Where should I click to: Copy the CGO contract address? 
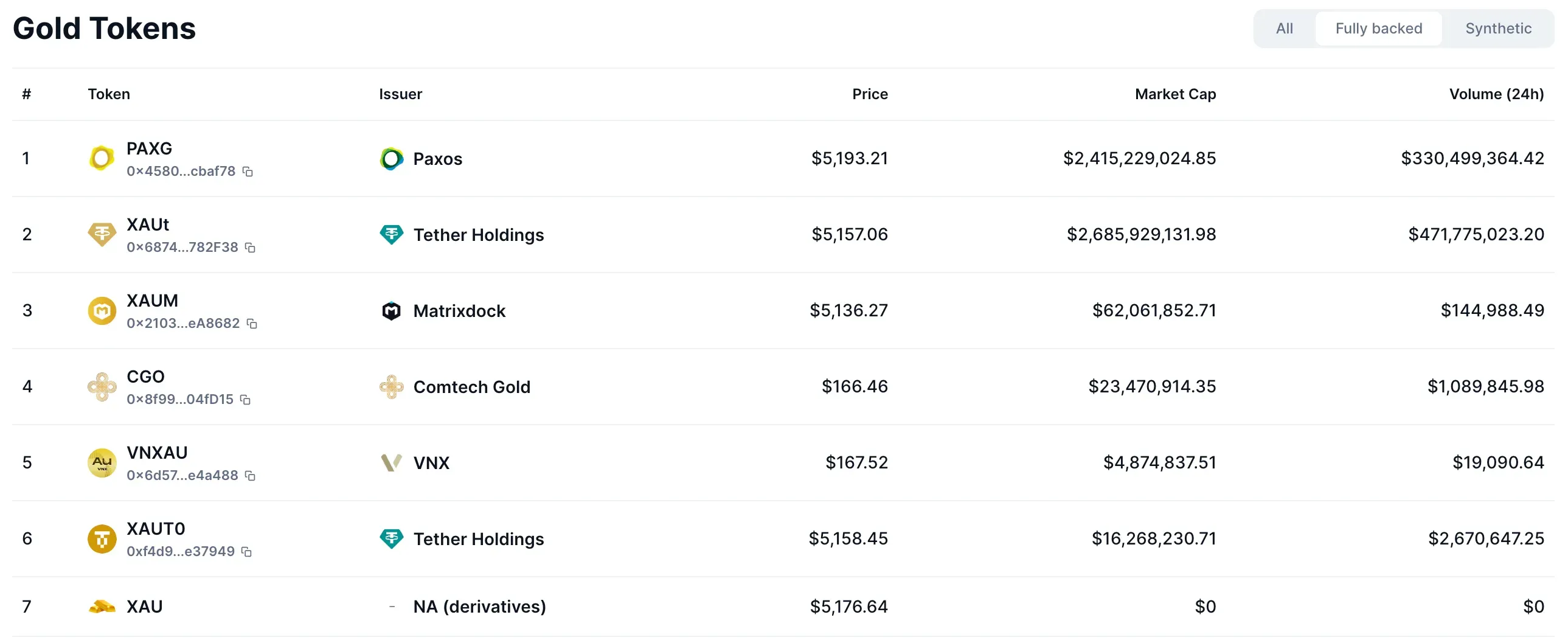coord(245,400)
